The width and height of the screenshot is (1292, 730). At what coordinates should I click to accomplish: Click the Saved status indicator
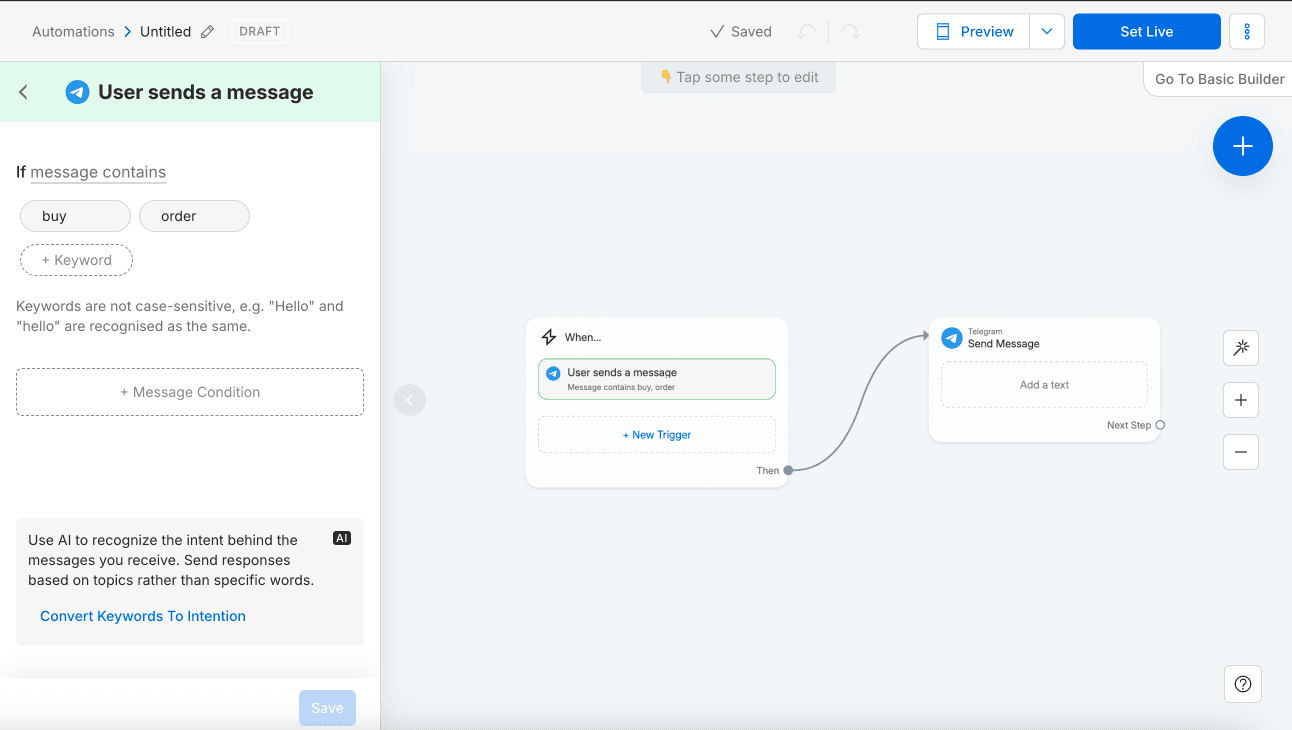[x=741, y=31]
